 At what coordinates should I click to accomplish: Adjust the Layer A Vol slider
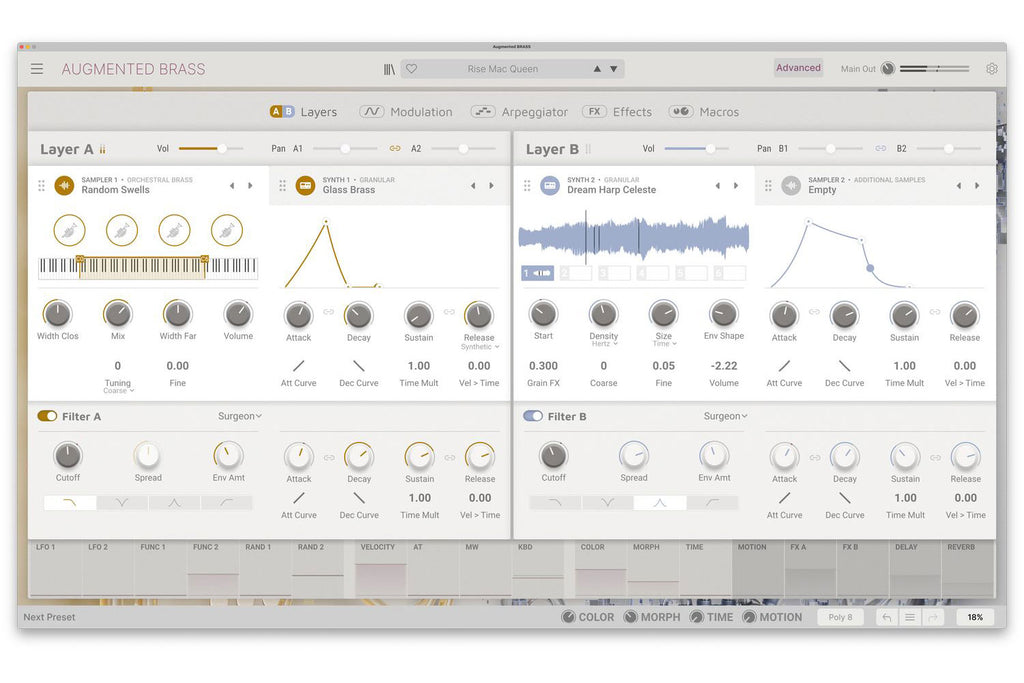pos(211,148)
